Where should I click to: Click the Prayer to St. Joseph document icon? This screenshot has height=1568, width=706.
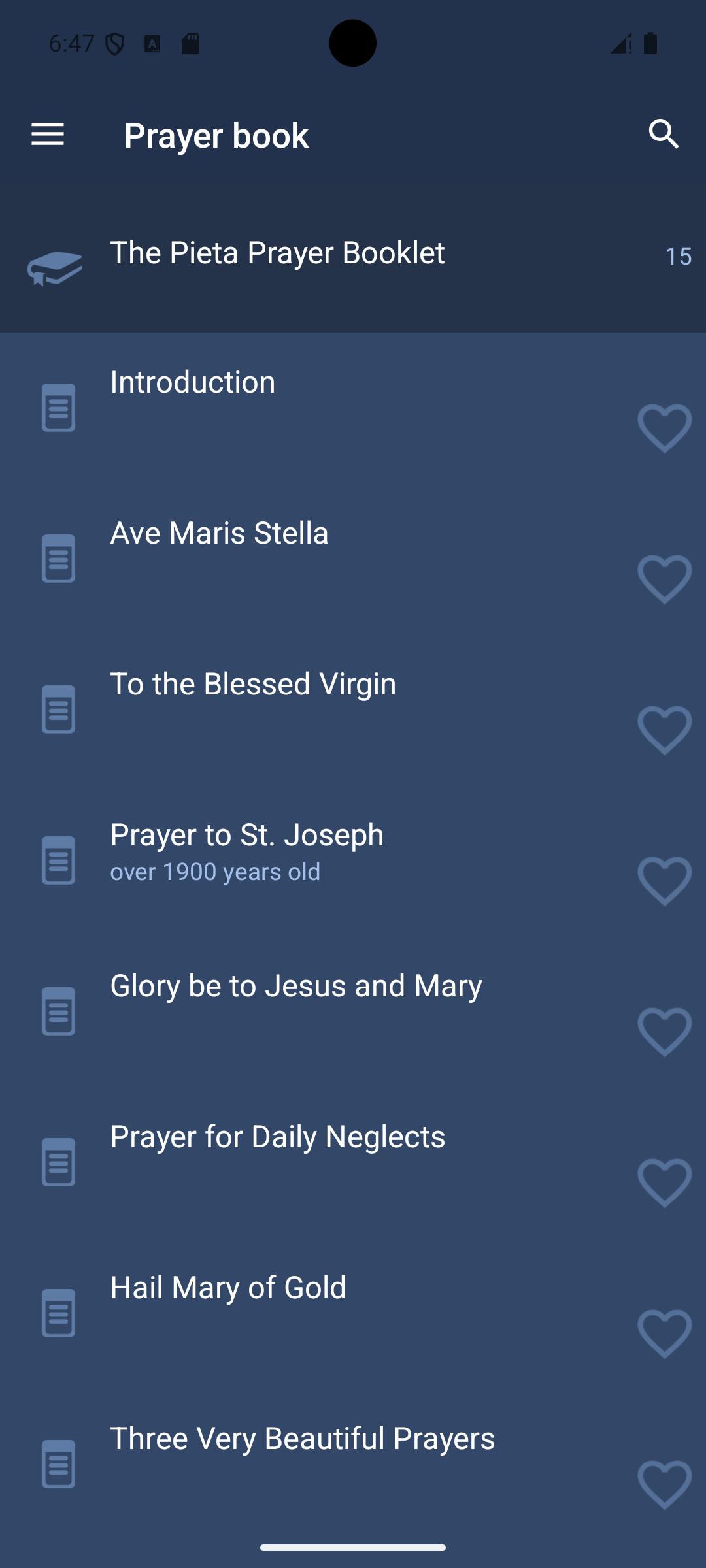tap(58, 860)
